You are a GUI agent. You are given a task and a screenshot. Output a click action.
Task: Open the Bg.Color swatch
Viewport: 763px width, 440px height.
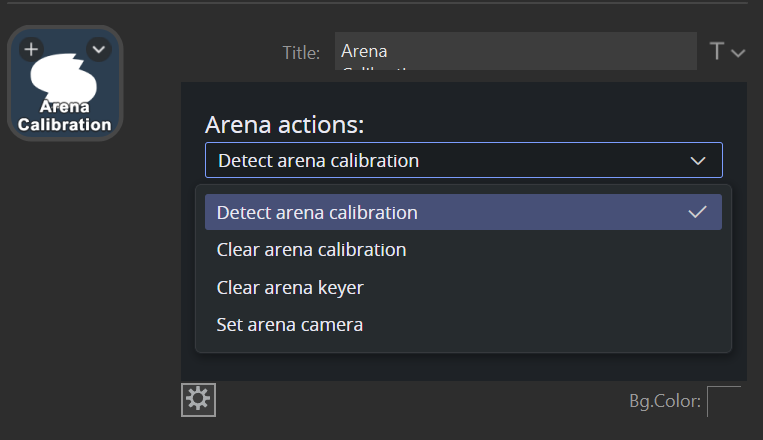click(x=724, y=402)
